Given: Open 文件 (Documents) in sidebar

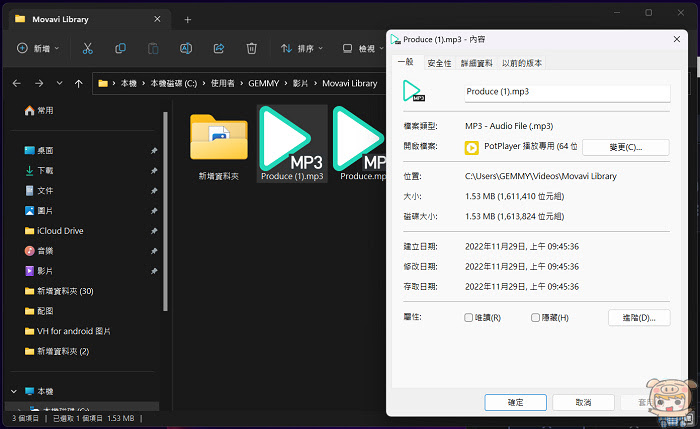Looking at the screenshot, I should pos(39,191).
